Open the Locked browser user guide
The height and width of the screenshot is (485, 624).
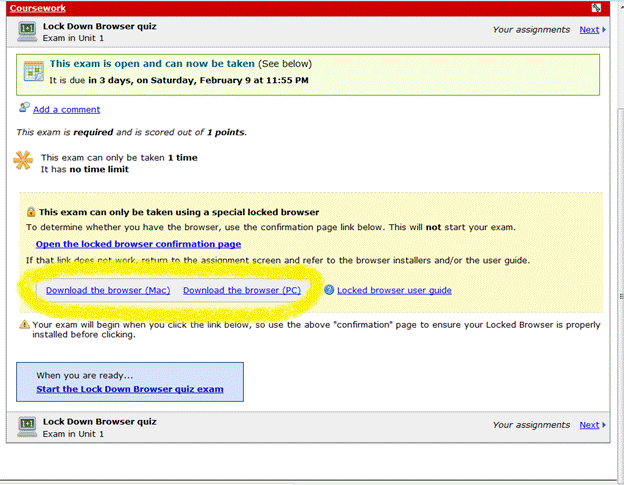pos(394,290)
